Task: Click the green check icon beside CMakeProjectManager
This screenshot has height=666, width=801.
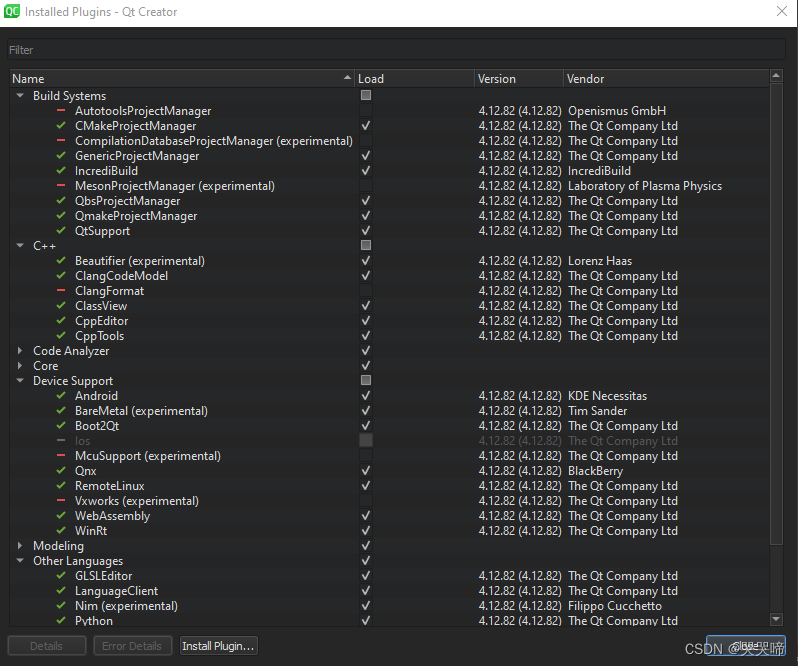Action: [61, 126]
